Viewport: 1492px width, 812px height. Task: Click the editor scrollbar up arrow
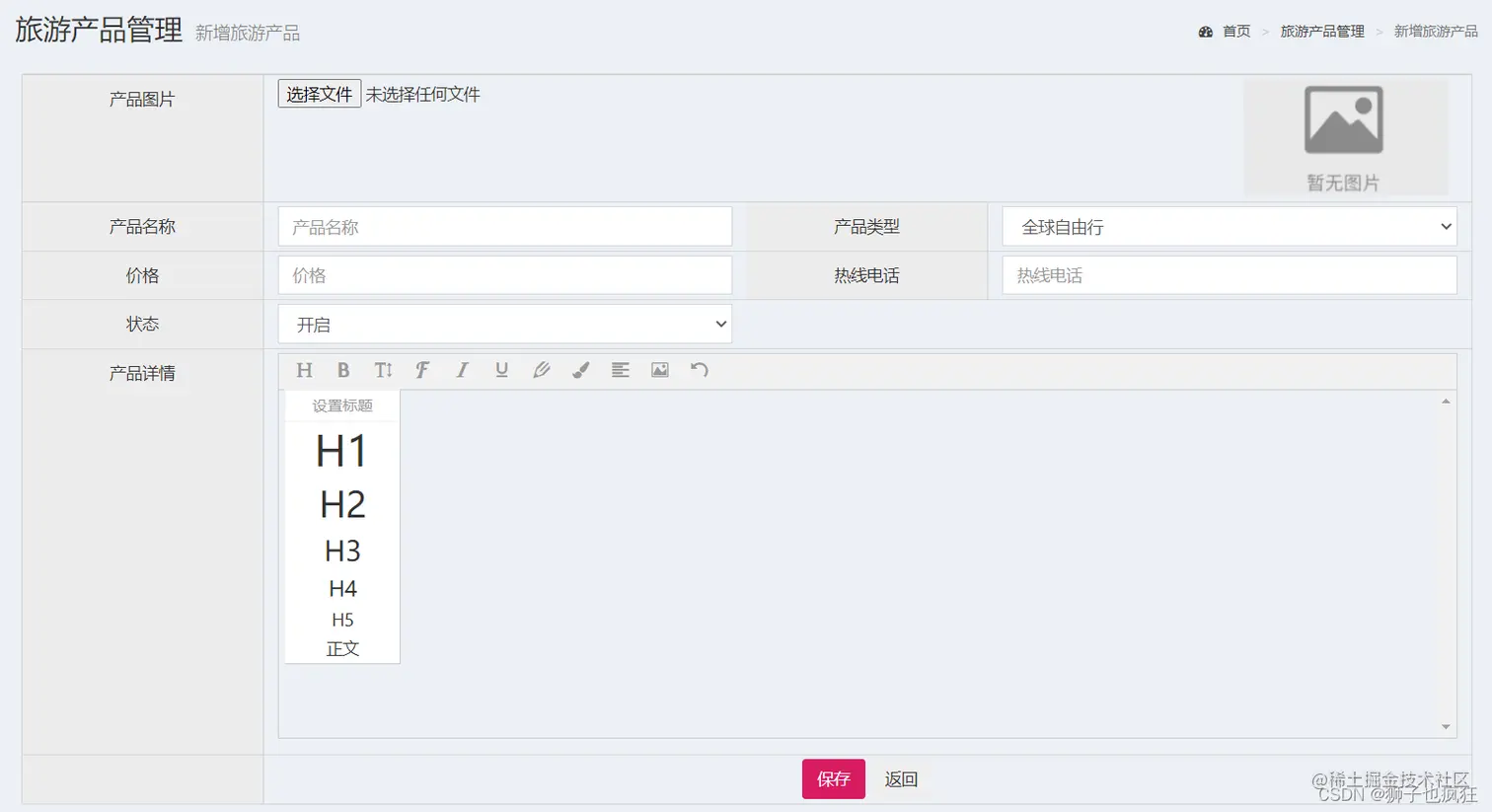click(x=1446, y=402)
